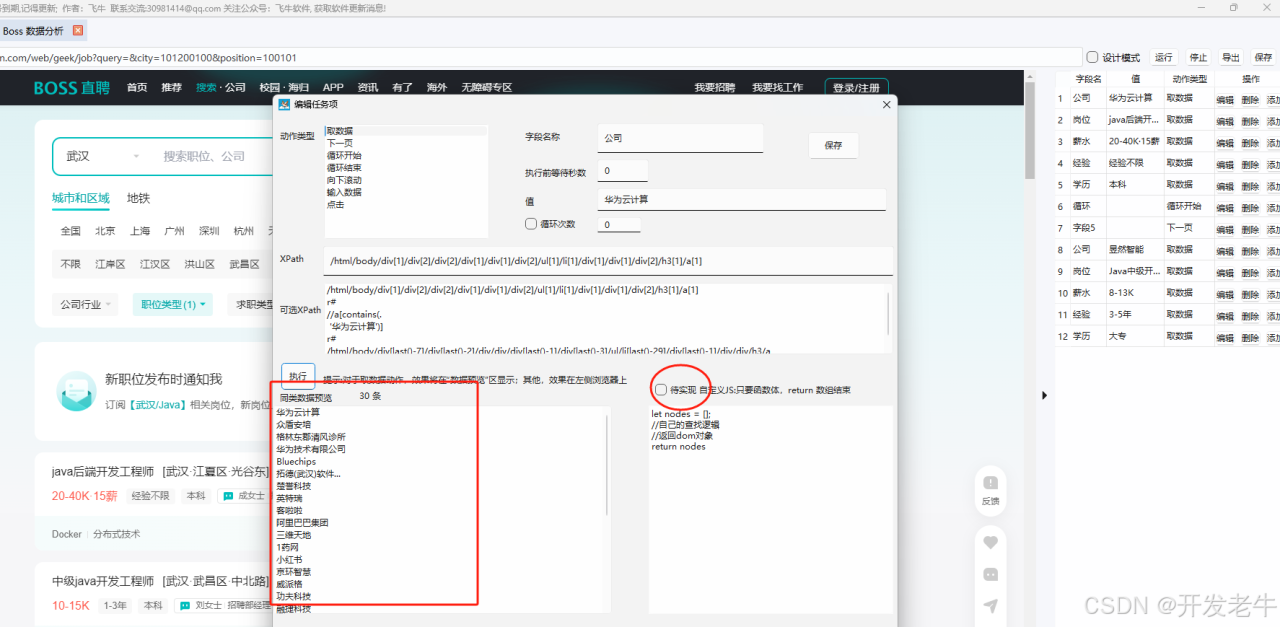
Task: Click 保存 in the 编辑任务项 dialog
Action: pyautogui.click(x=833, y=145)
